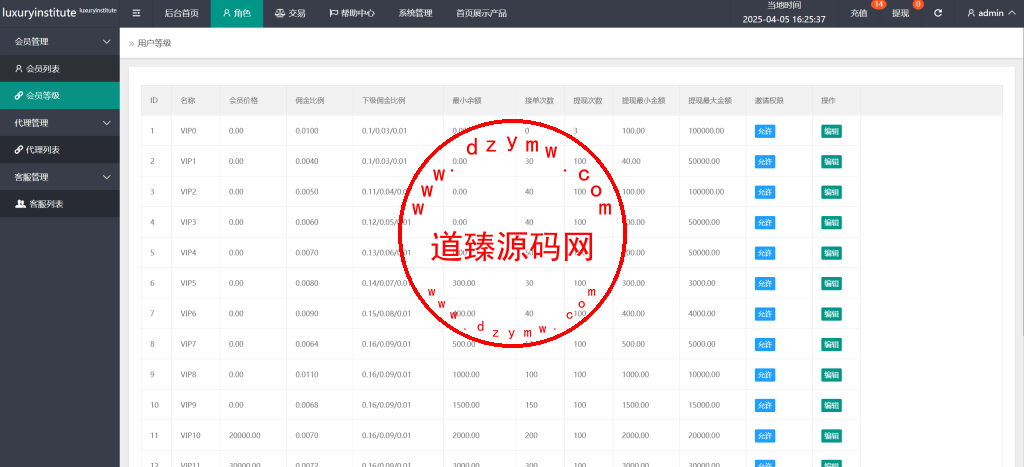Screen dimensions: 1024x467
Task: Open 会员等级 in sidebar
Action: 59,95
